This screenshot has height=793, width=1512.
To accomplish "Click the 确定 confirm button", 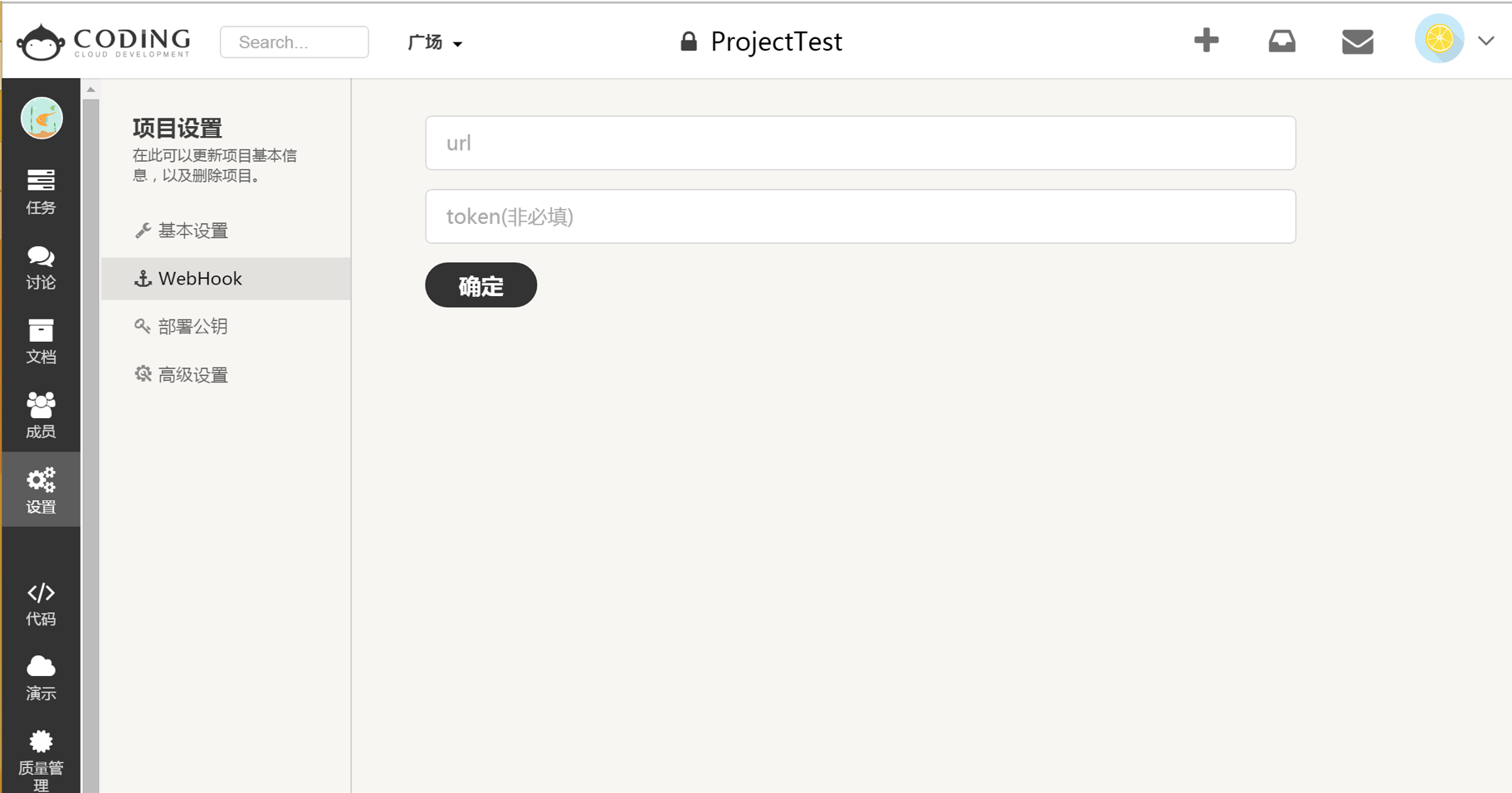I will tap(480, 285).
